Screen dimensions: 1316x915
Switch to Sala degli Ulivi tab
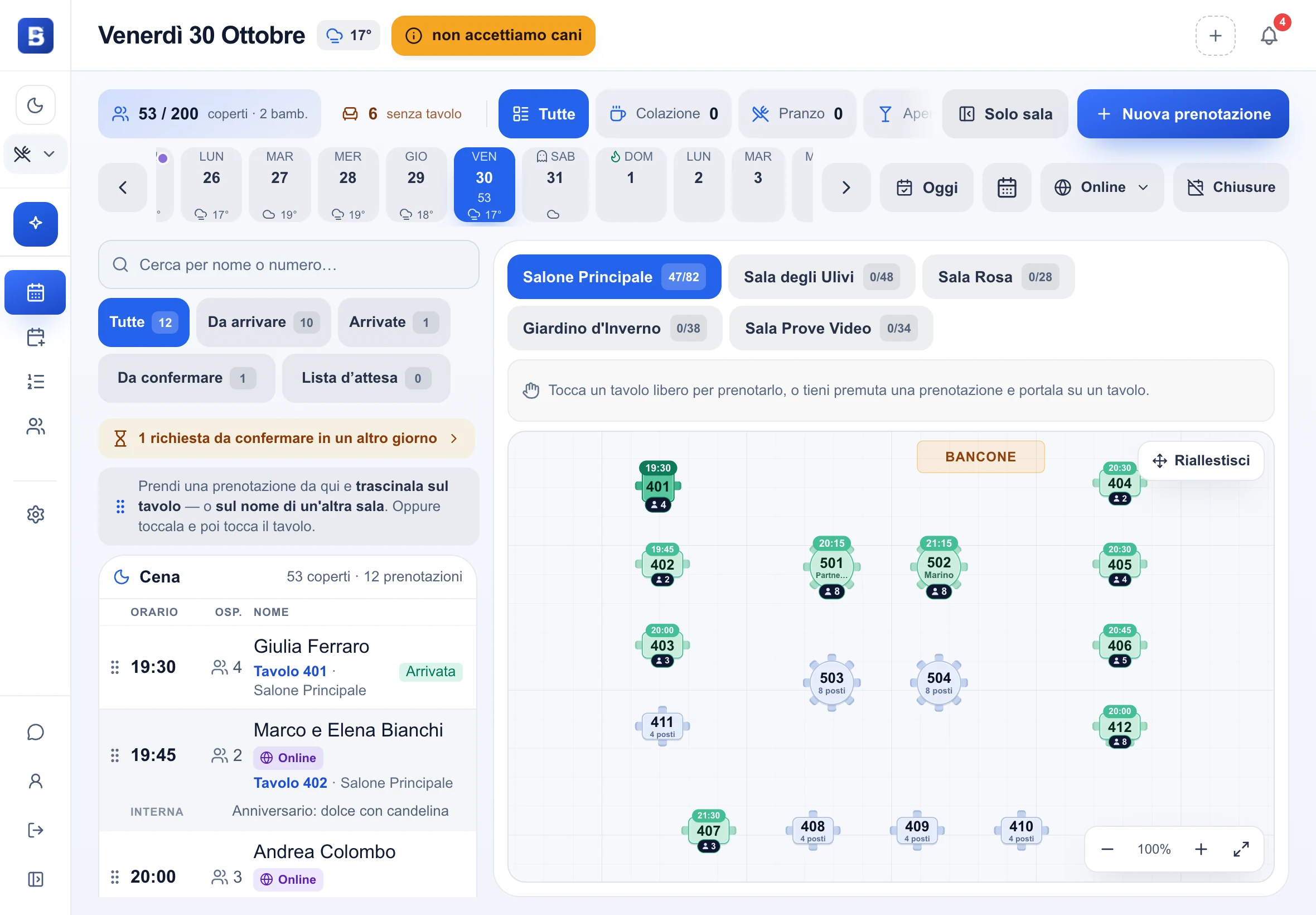[821, 277]
